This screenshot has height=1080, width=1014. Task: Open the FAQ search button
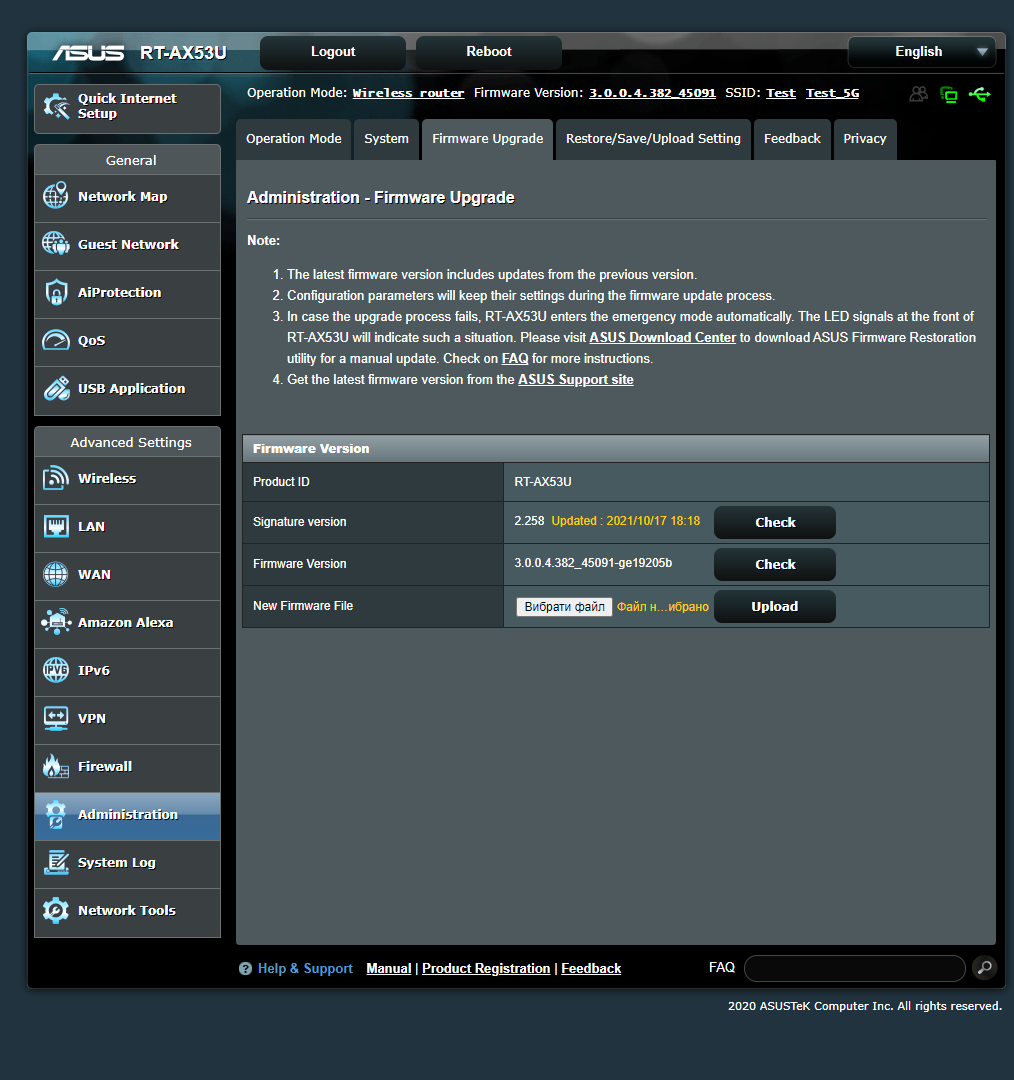pyautogui.click(x=984, y=968)
